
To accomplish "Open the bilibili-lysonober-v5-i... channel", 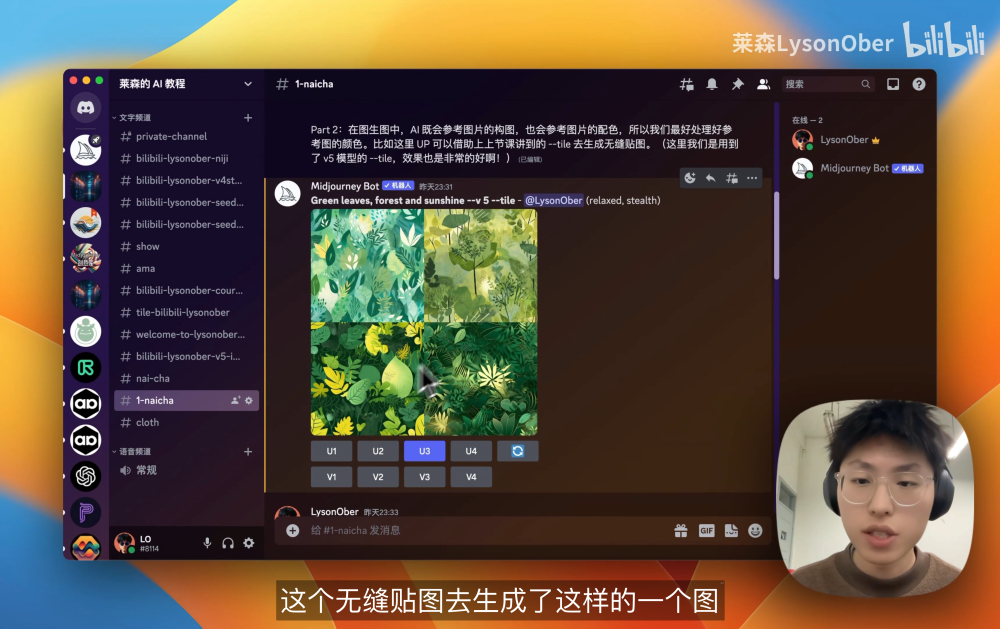I will tap(186, 357).
